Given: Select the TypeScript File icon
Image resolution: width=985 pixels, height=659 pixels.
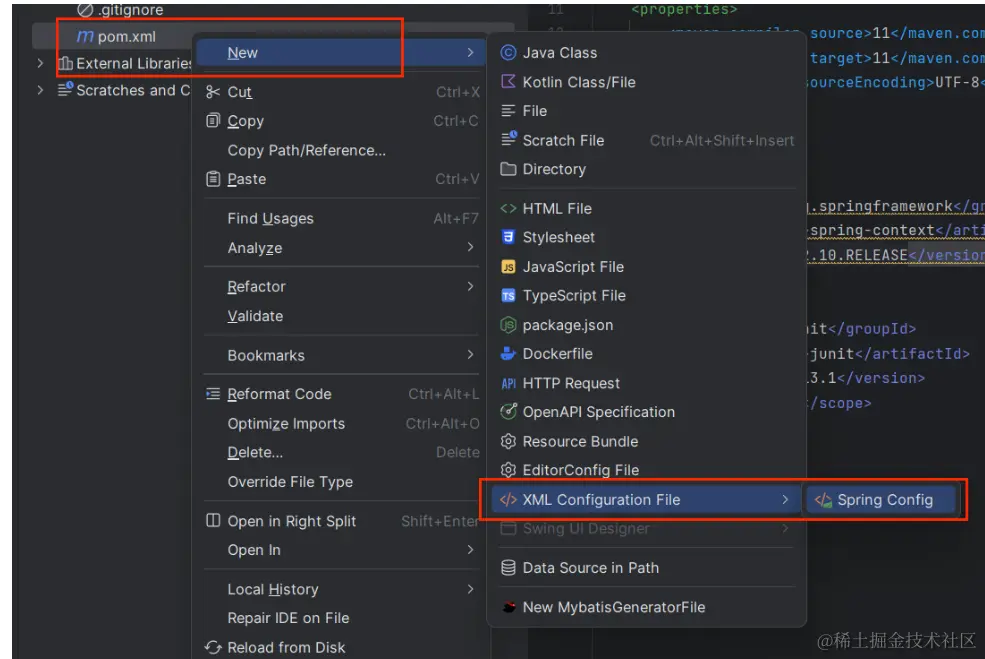Looking at the screenshot, I should pyautogui.click(x=508, y=296).
